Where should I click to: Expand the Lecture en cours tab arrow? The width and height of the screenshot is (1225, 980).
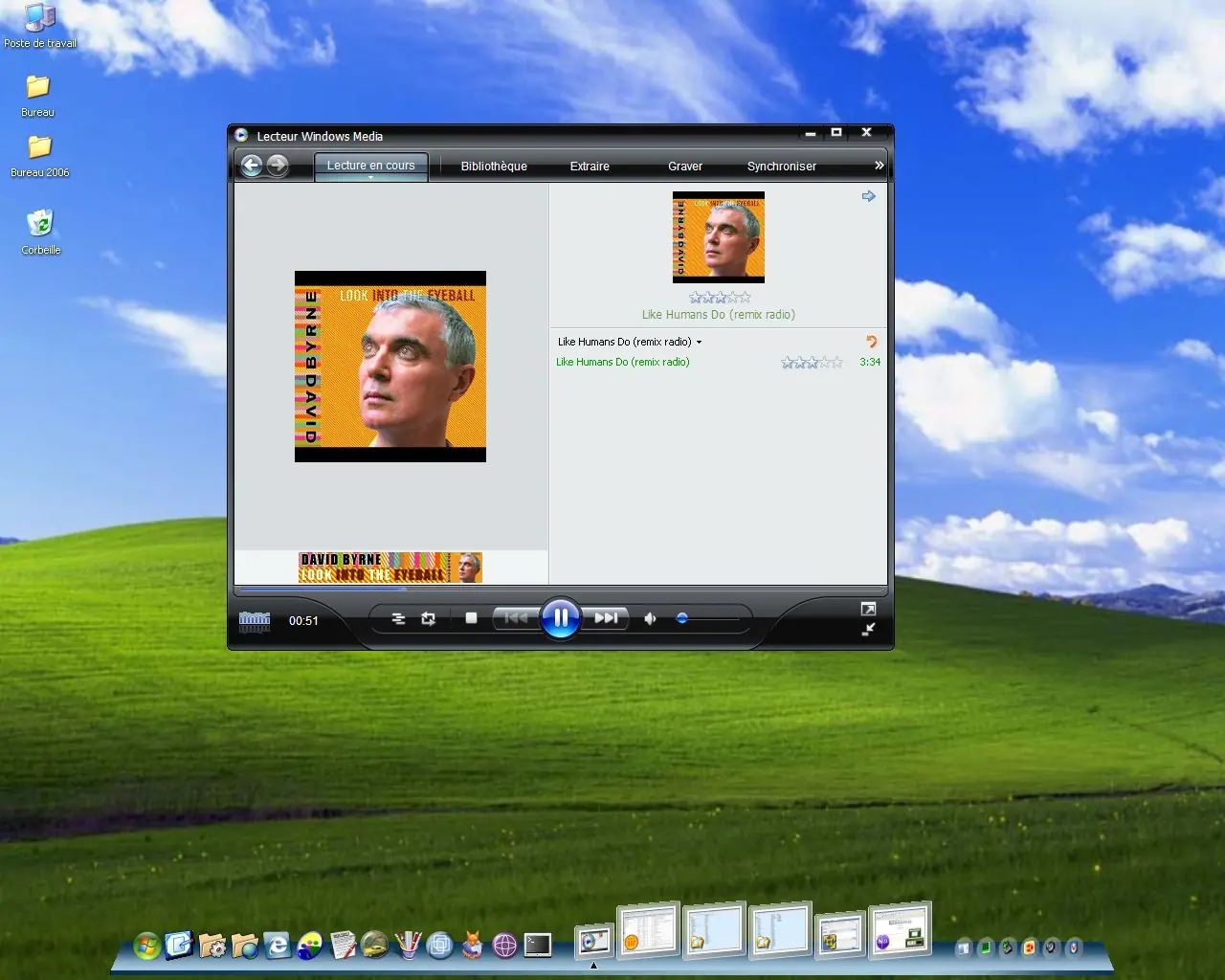[x=371, y=178]
